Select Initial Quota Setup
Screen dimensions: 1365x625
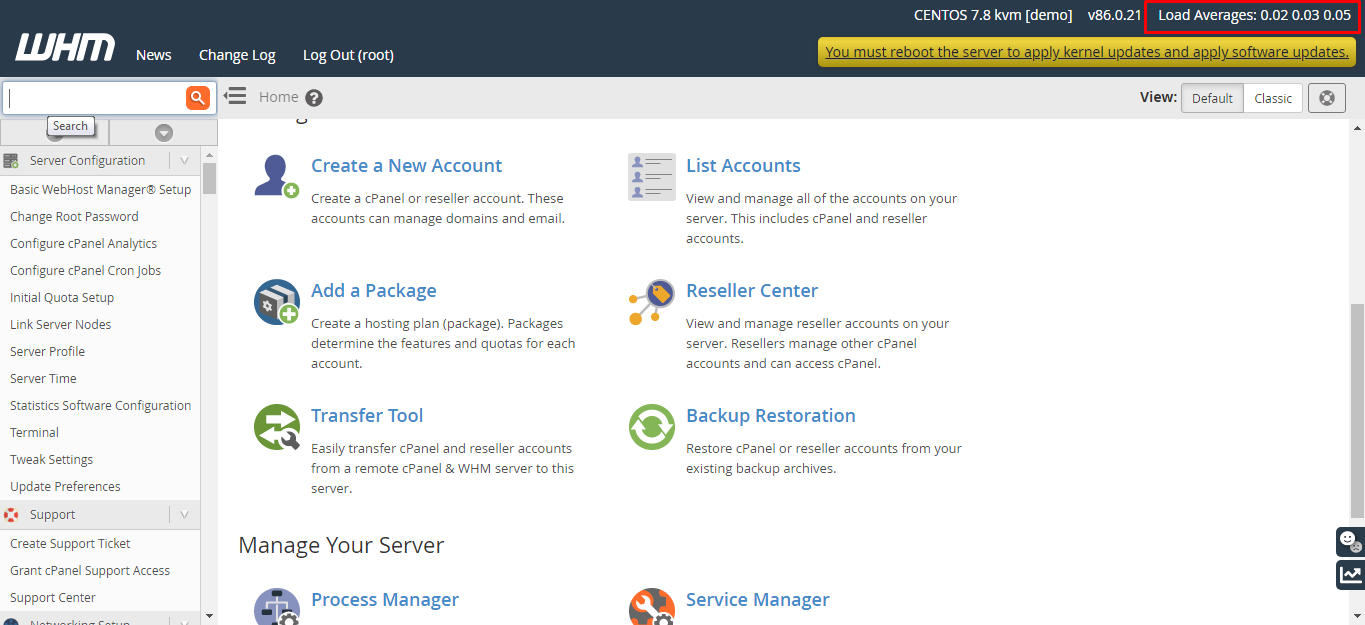62,298
